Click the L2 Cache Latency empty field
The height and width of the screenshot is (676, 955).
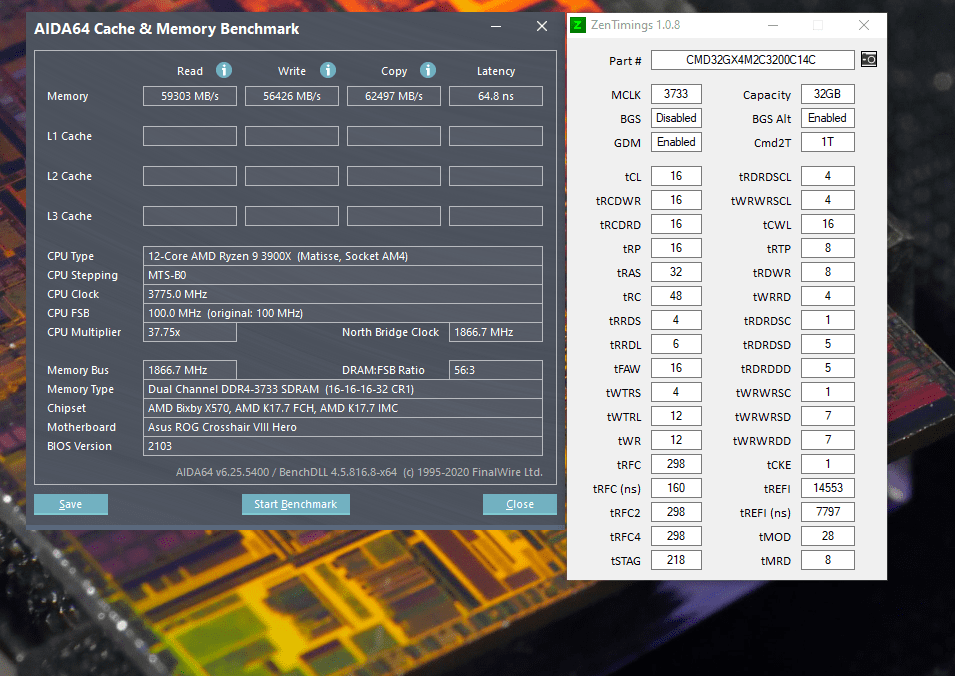click(496, 176)
